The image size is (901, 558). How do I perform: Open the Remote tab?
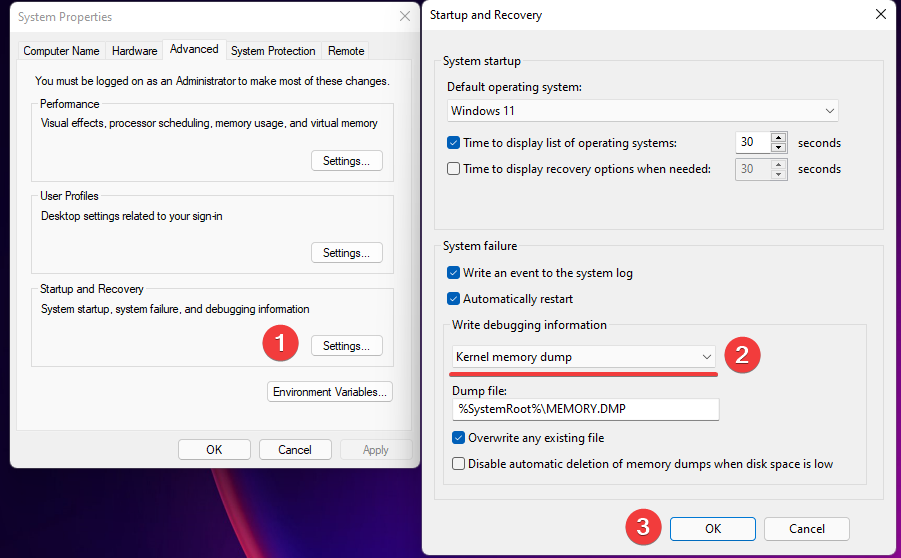[x=346, y=51]
